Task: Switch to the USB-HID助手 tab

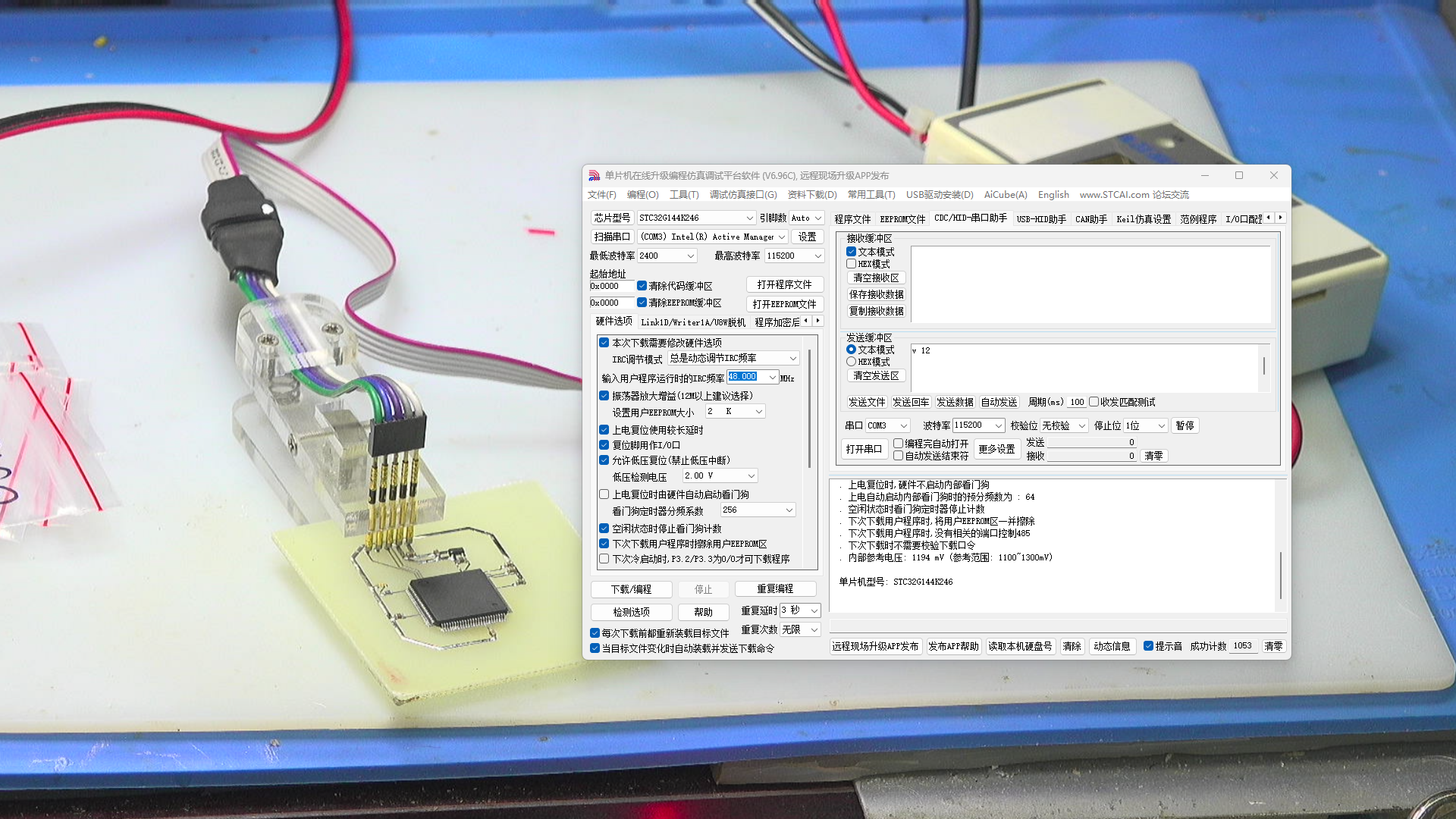Action: [x=1041, y=219]
